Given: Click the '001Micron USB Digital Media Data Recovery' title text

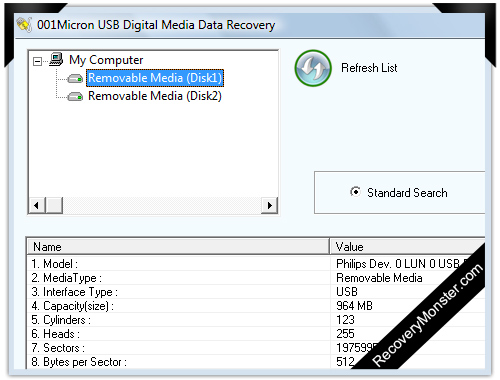Looking at the screenshot, I should click(156, 25).
